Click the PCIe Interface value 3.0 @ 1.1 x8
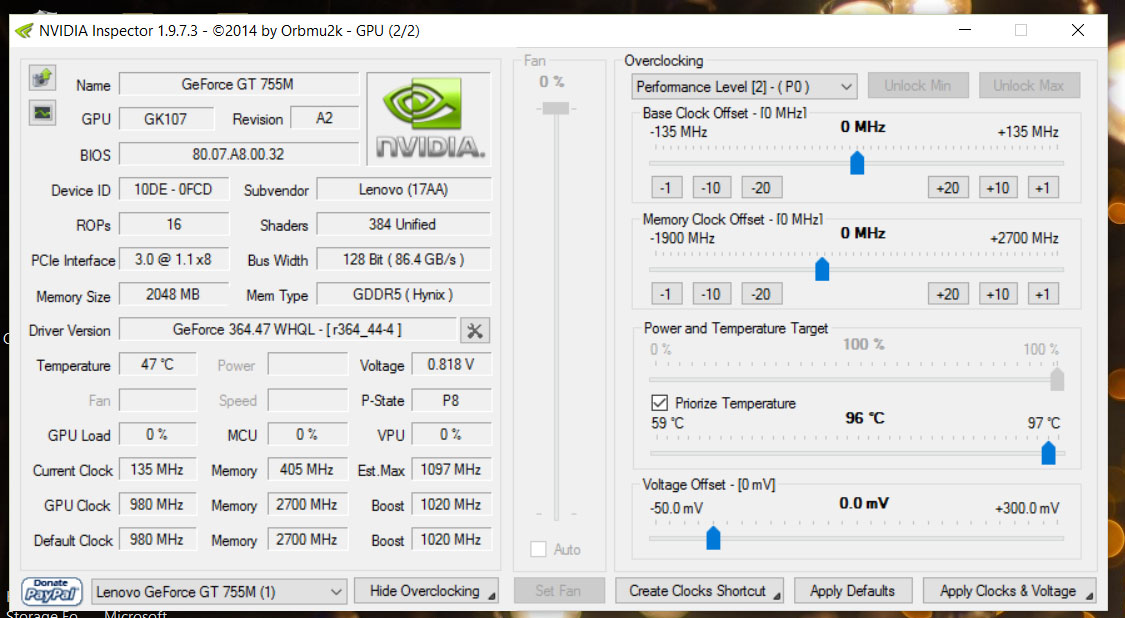Screen dimensions: 1125x618 174,259
